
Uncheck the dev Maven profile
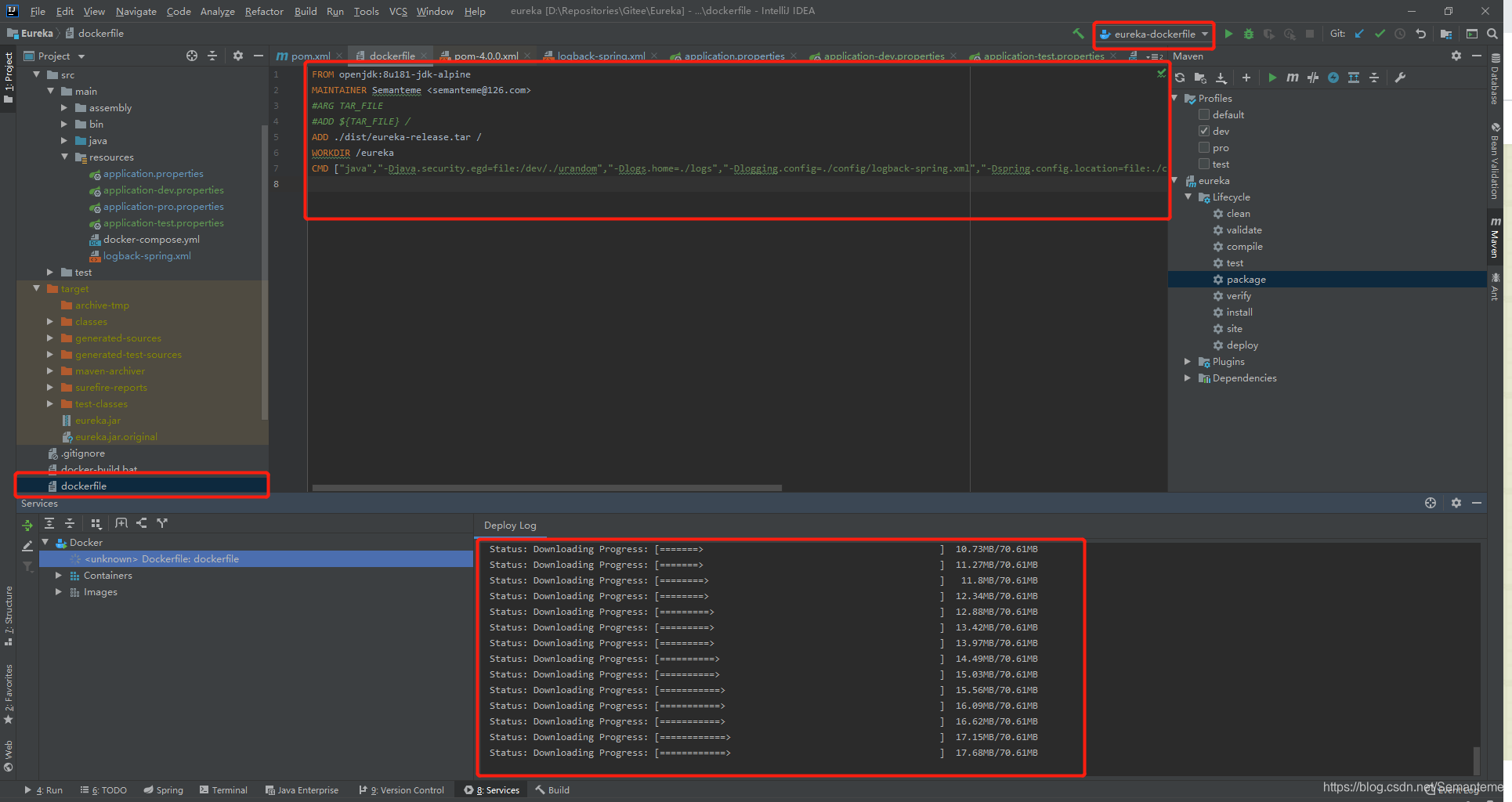coord(1204,131)
